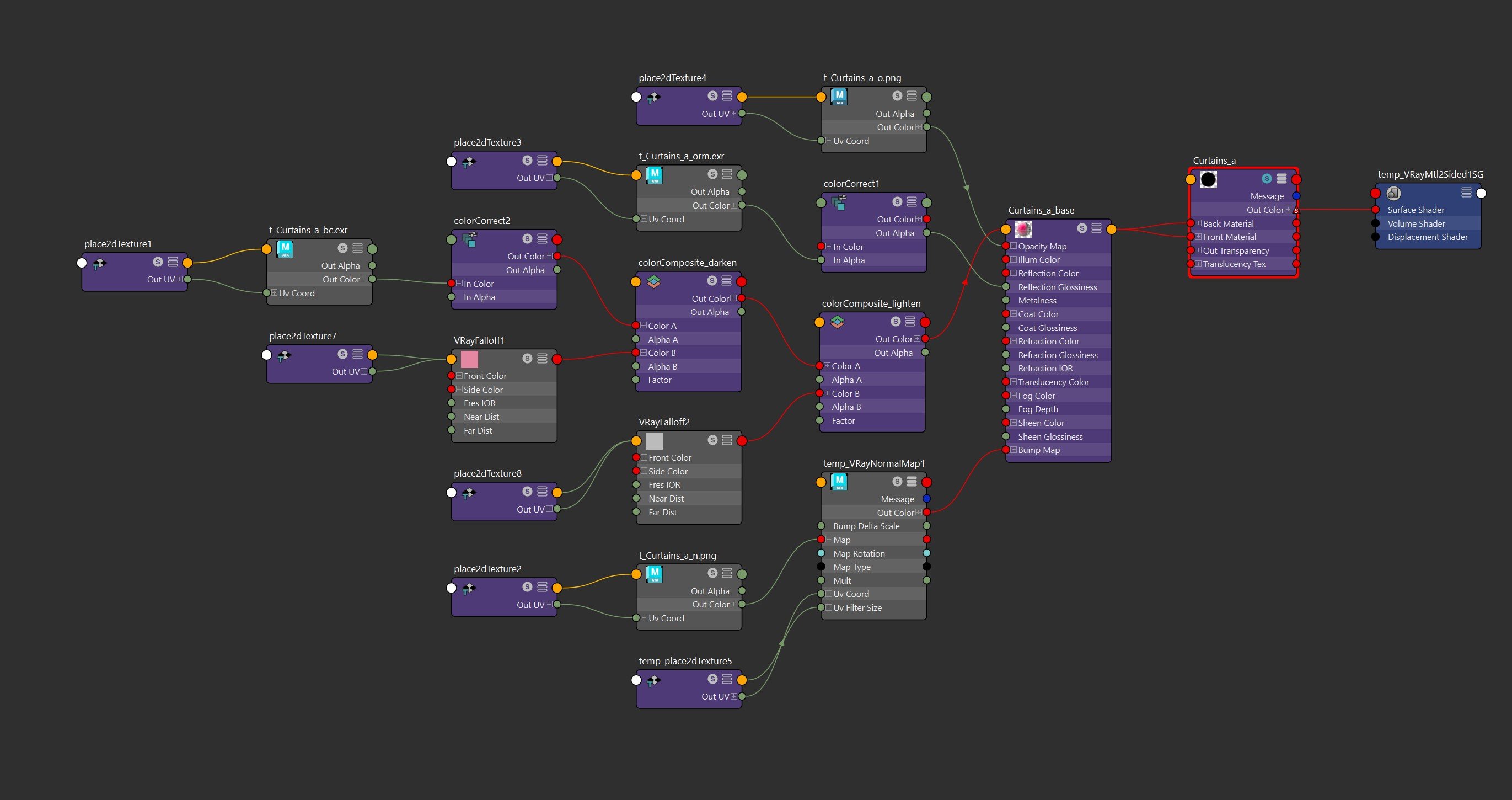Click the place2dTexture1 node icon
This screenshot has height=800, width=1512.
click(x=99, y=264)
